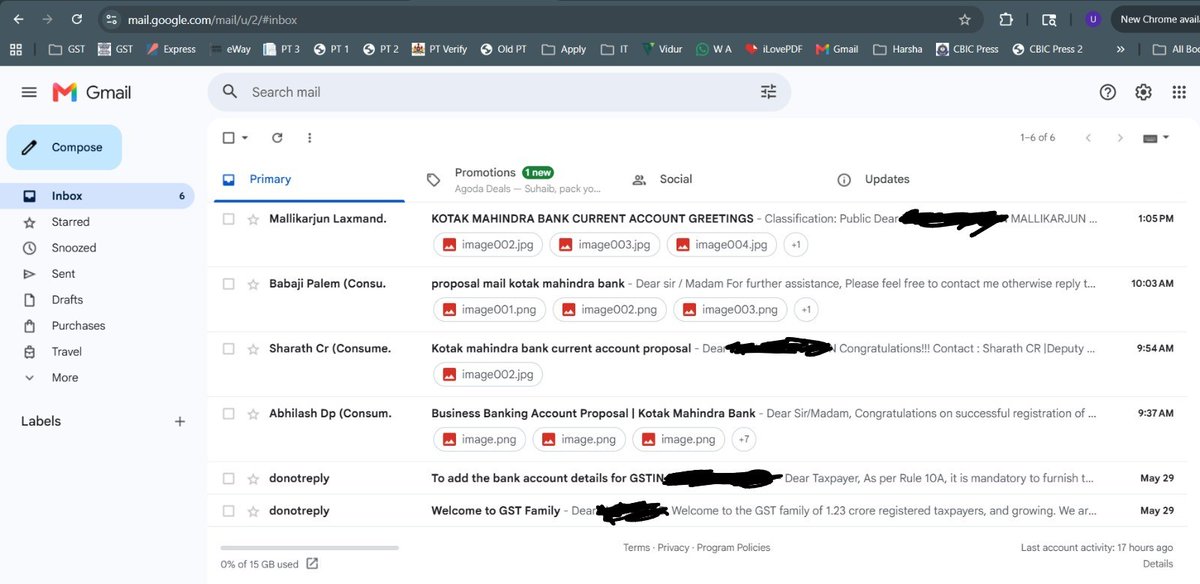Star the Abhilash Dp email

pyautogui.click(x=253, y=414)
